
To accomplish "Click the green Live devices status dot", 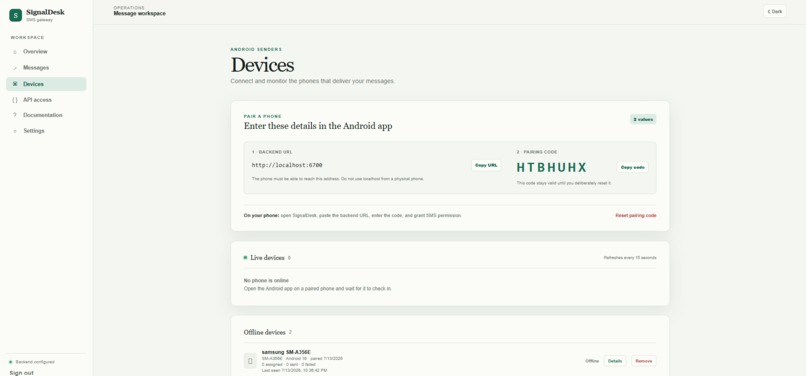I will [x=245, y=258].
